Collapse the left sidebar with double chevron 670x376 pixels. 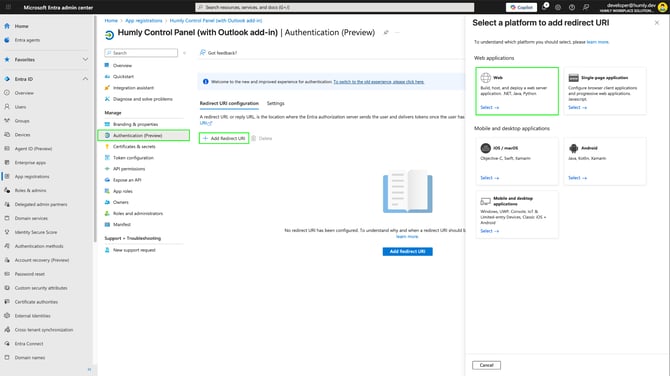point(89,370)
